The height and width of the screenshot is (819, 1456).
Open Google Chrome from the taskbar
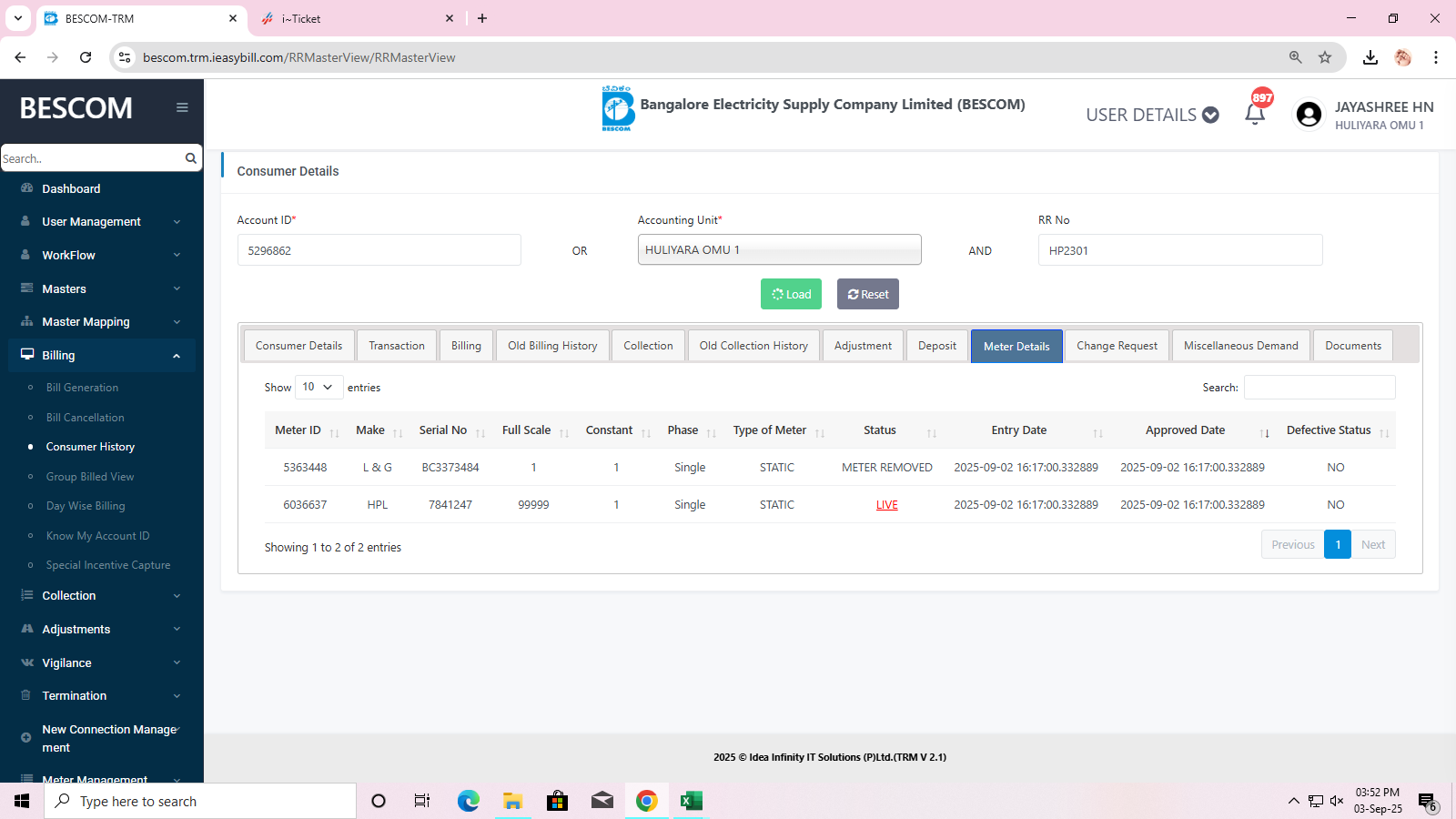(646, 801)
